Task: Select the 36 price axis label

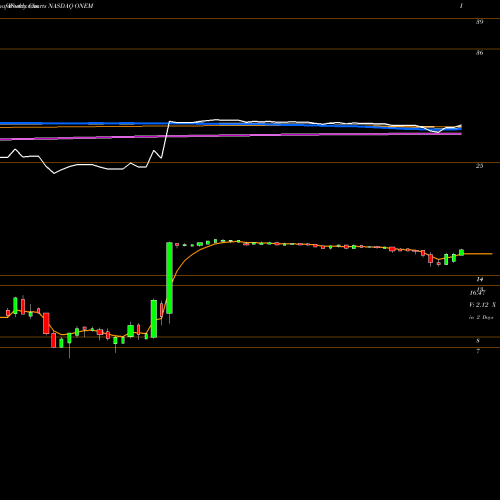Action: click(x=479, y=53)
